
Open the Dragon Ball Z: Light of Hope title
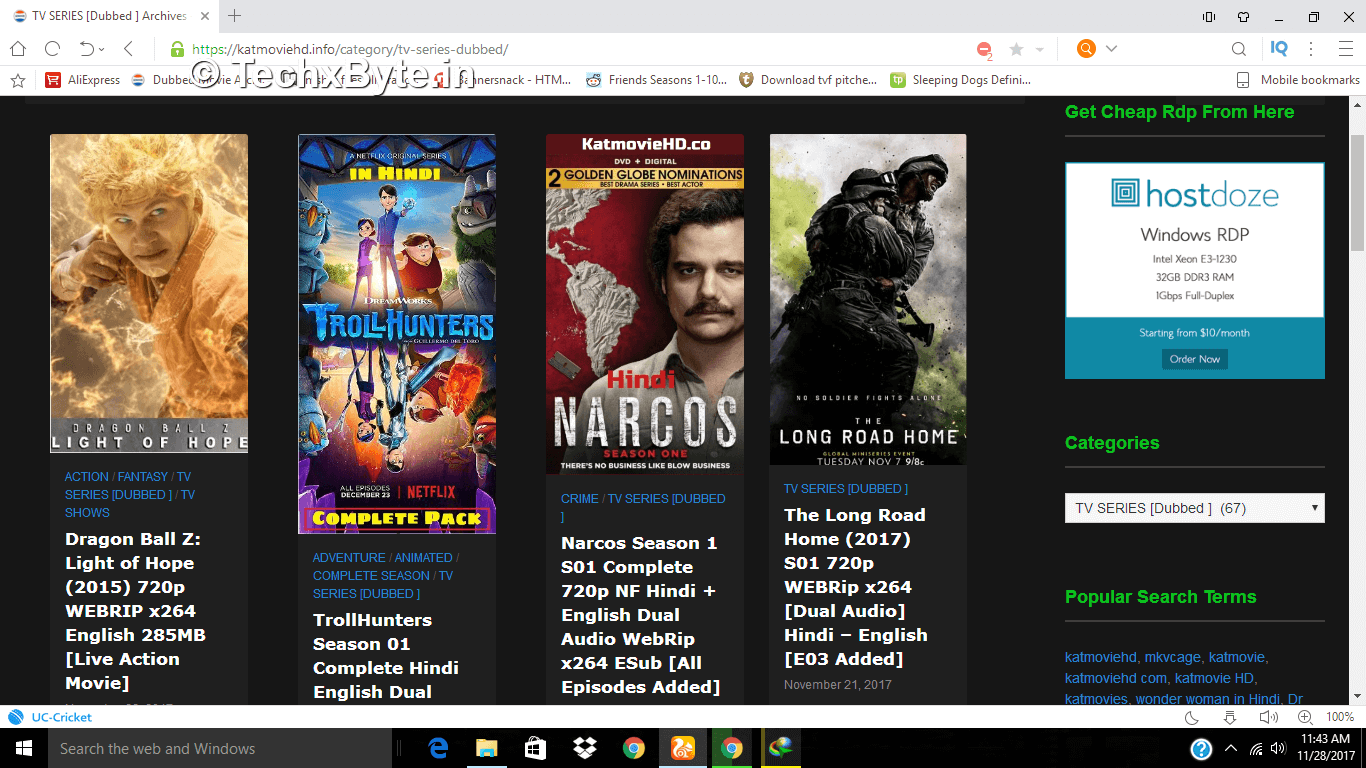(136, 611)
